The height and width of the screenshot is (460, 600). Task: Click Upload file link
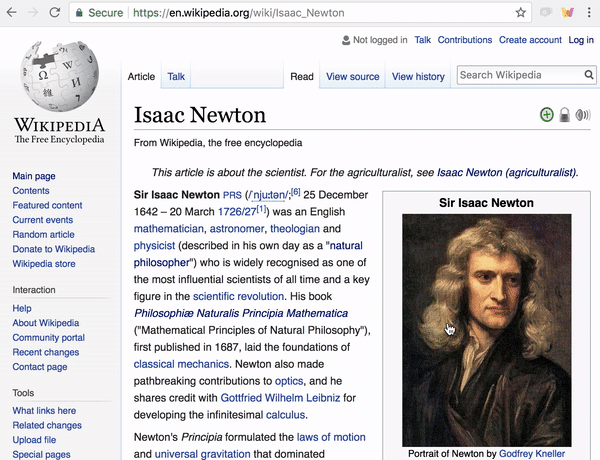34,440
